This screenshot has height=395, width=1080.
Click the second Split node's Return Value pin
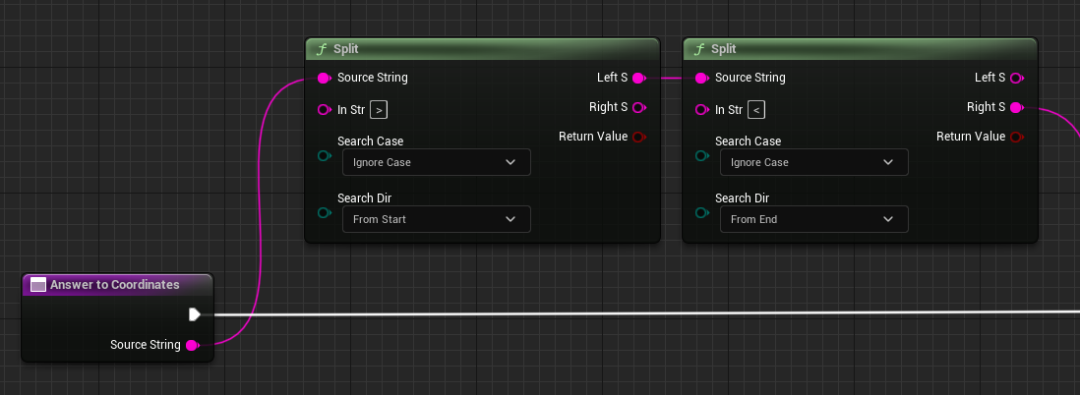tap(1016, 136)
